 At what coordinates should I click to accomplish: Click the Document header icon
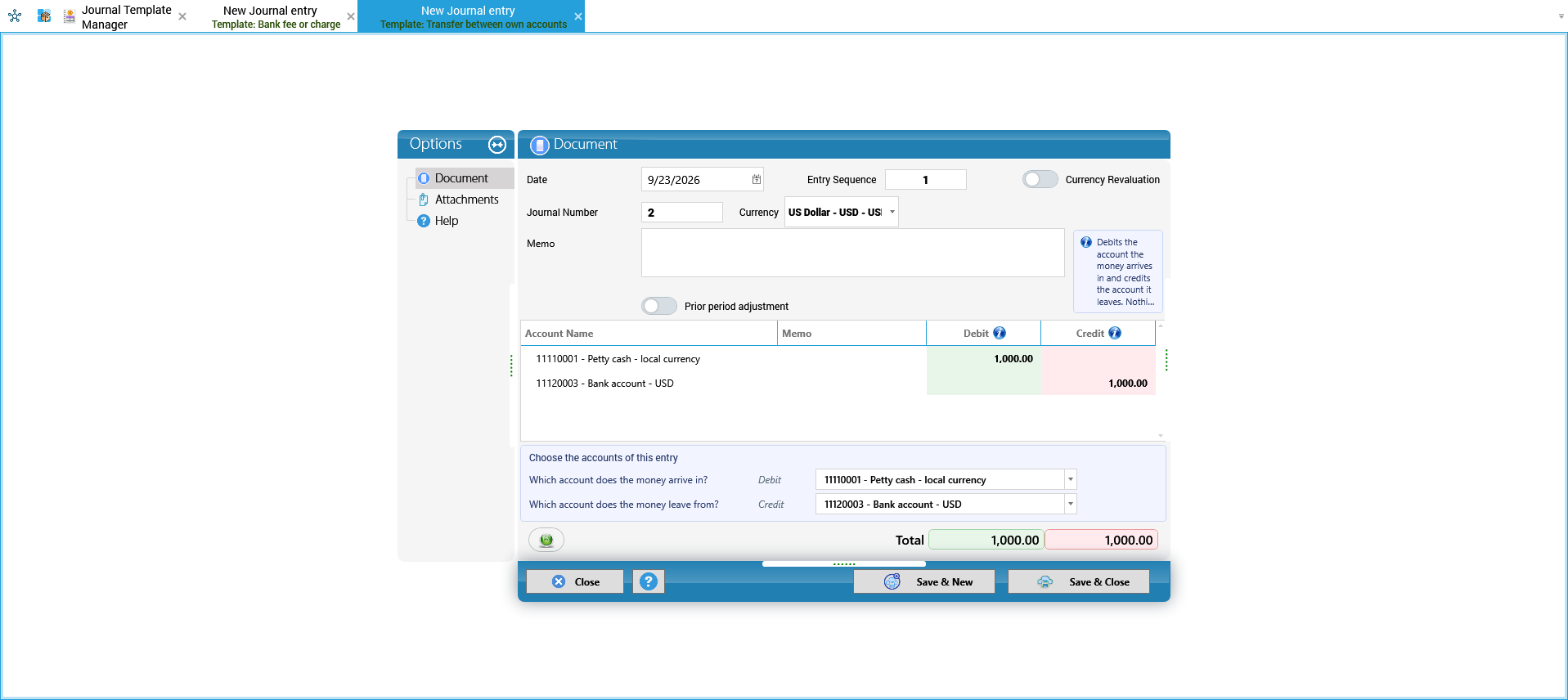(x=539, y=145)
